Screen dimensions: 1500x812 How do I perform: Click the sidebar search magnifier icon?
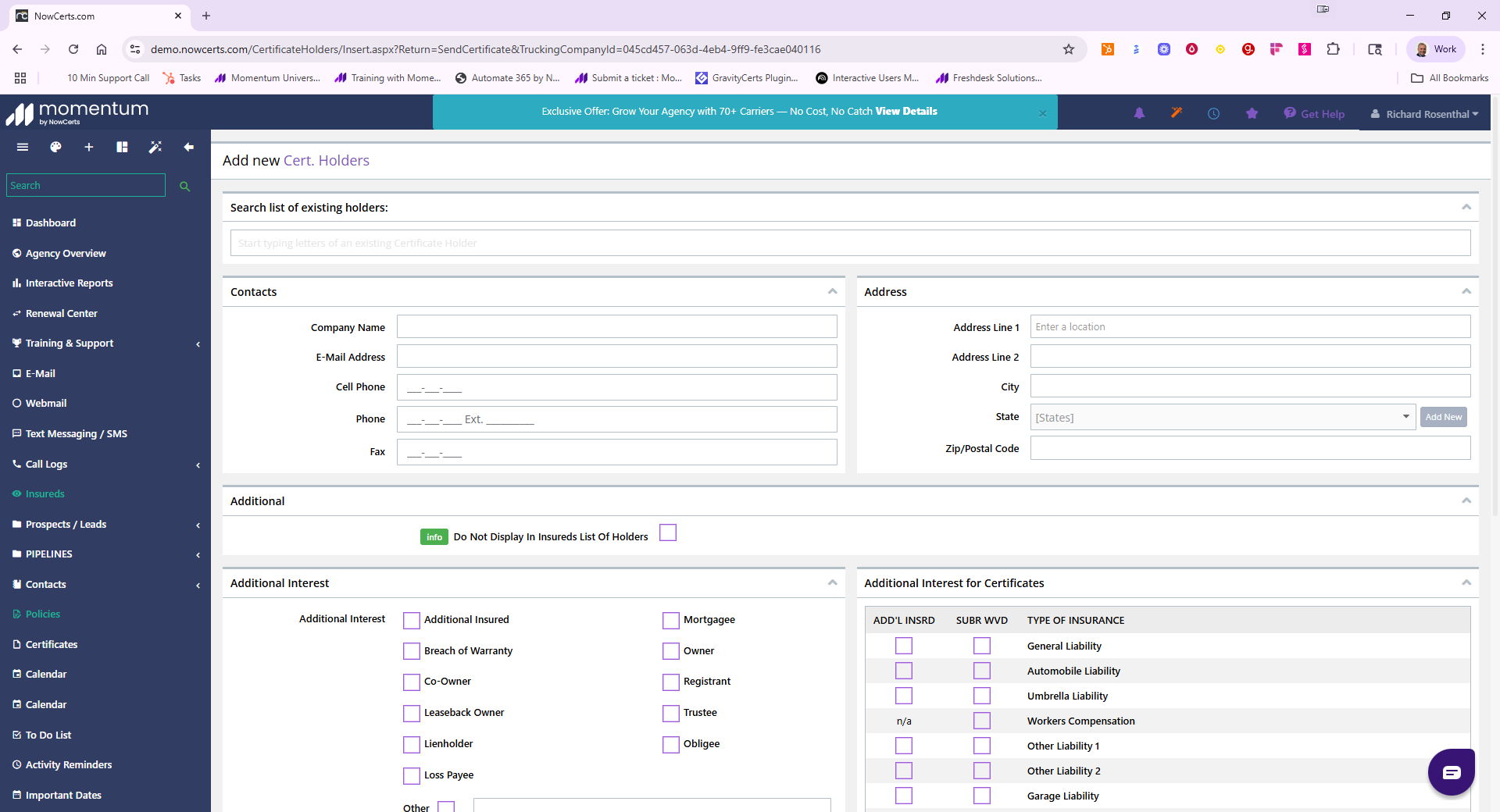(x=185, y=186)
